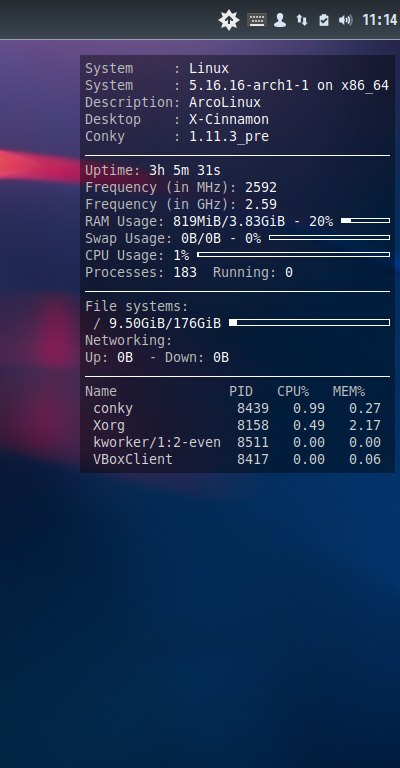
Task: Click the clipboard checkmark tray icon
Action: pos(324,20)
